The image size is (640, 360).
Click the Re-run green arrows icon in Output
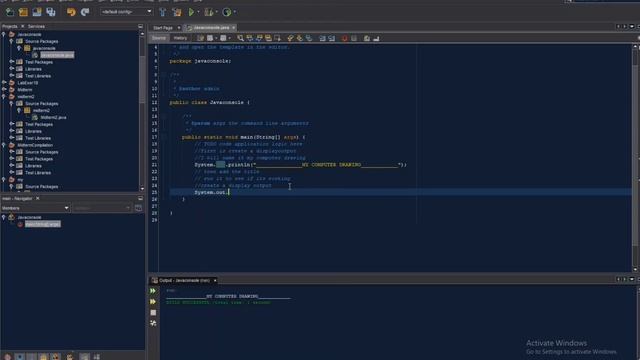coord(153,291)
